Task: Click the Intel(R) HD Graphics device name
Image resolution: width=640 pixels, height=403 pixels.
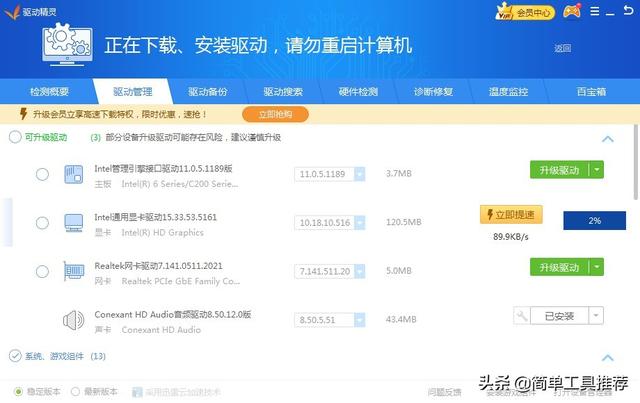Action: pos(162,232)
